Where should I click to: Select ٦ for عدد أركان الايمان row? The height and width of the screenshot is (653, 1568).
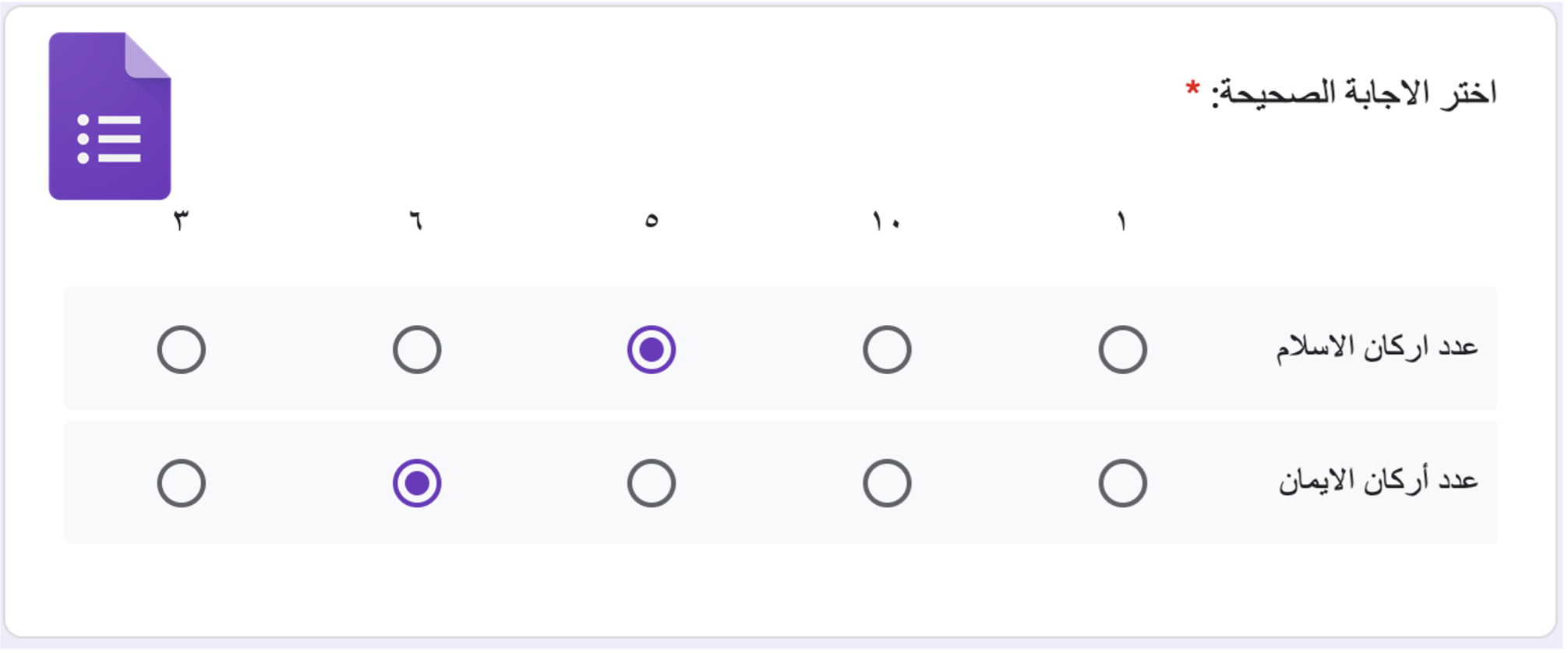417,483
